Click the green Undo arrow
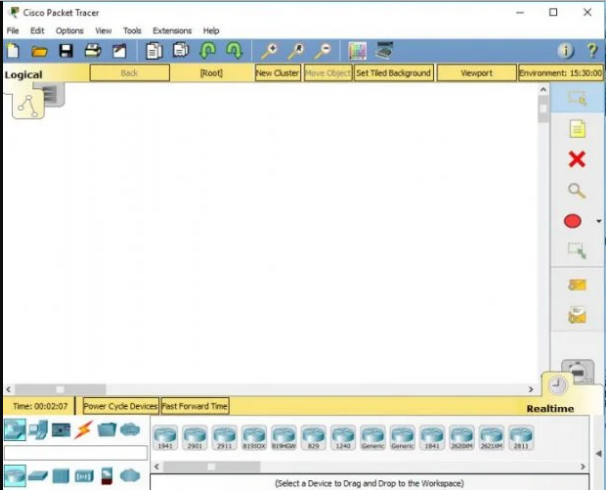This screenshot has width=606, height=490. [x=208, y=51]
